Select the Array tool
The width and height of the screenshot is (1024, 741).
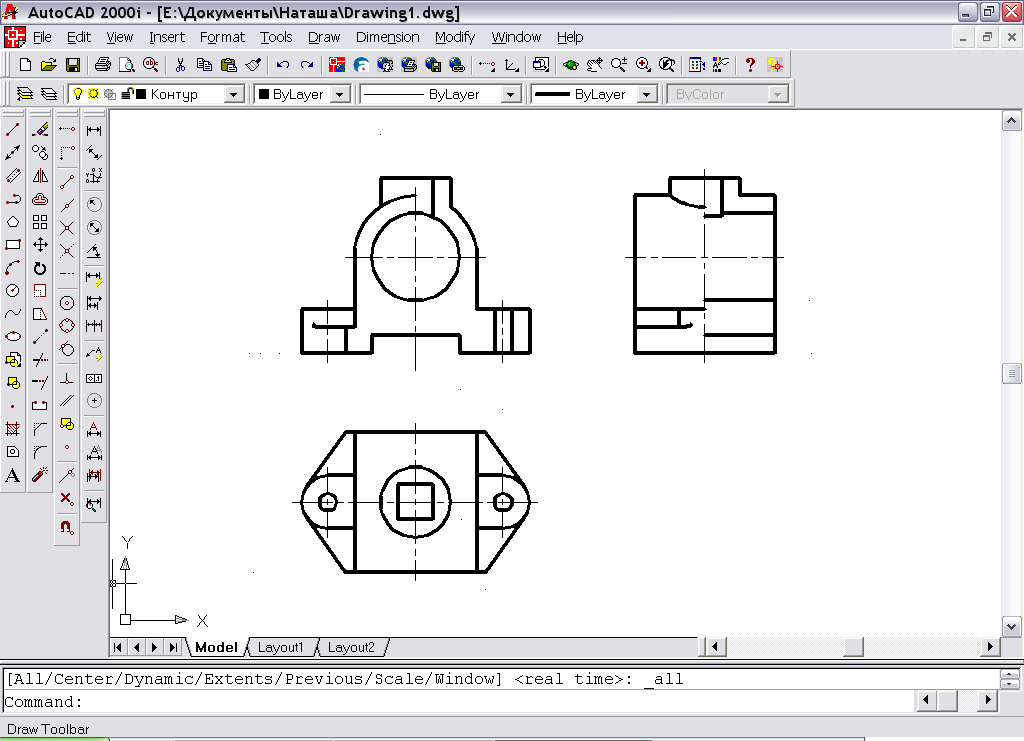click(40, 221)
